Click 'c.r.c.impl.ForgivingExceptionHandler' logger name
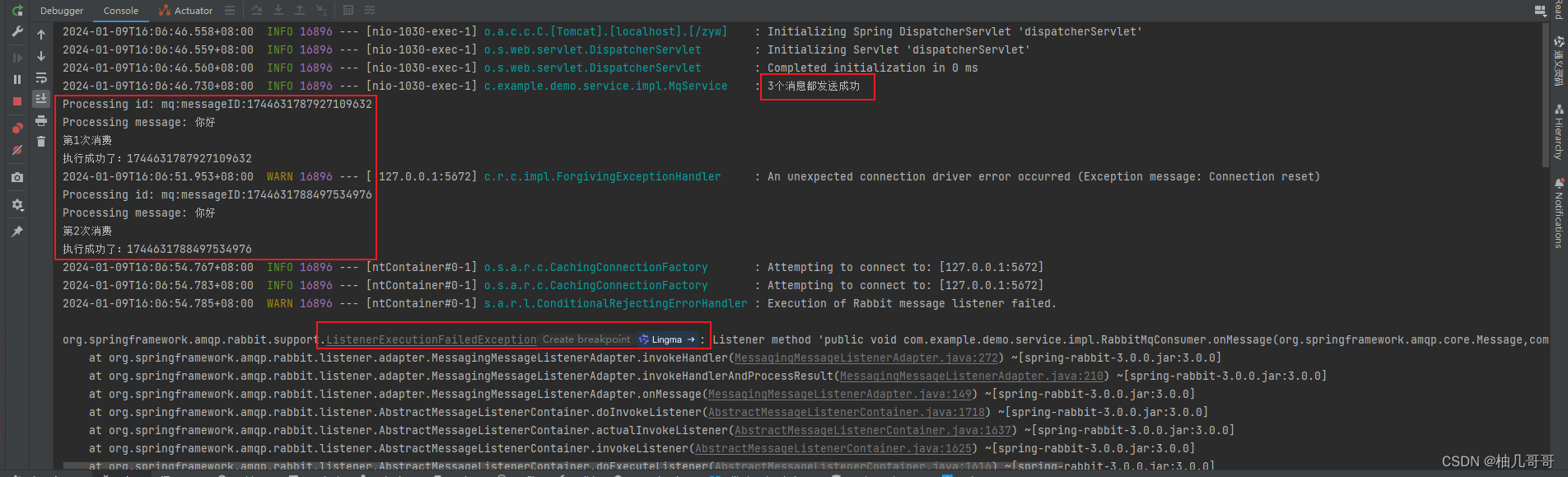1568x477 pixels. point(602,176)
